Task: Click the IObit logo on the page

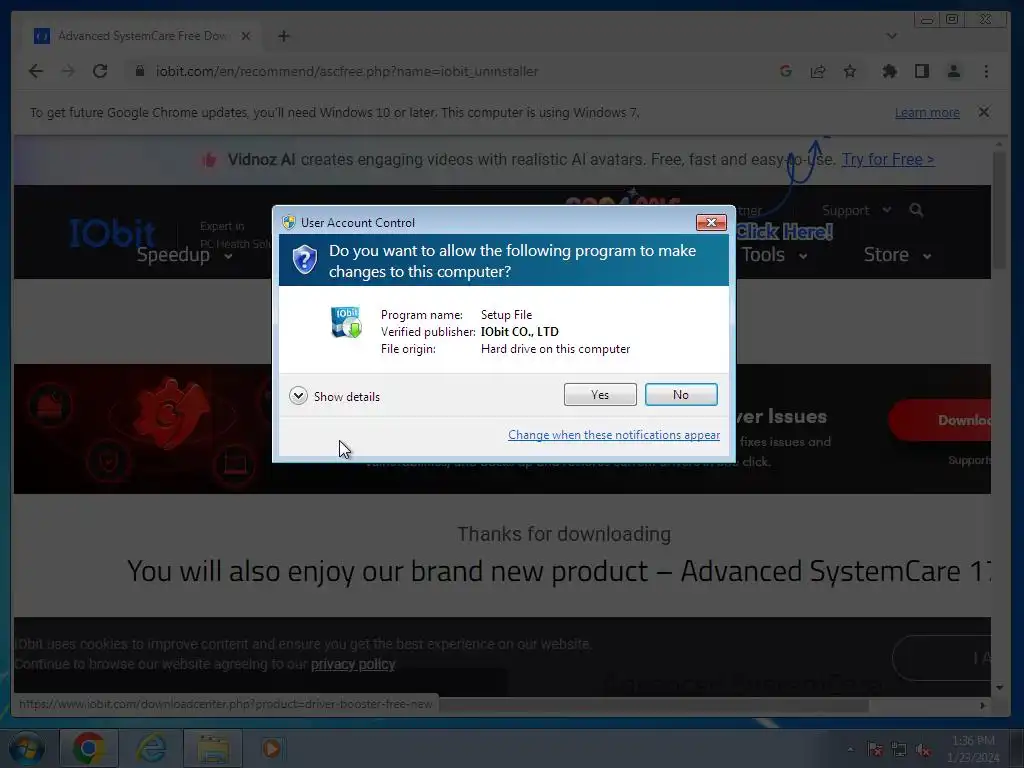Action: tap(112, 233)
